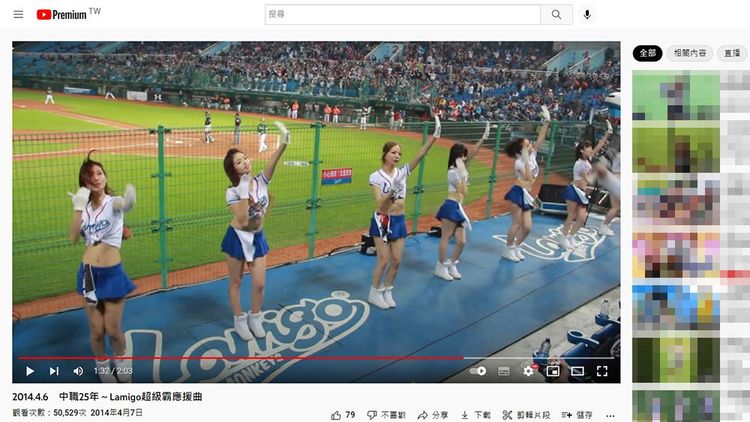Screen dimensions: 750x422
Task: Open the sixth recommended video thumbnail
Action: [x=676, y=360]
